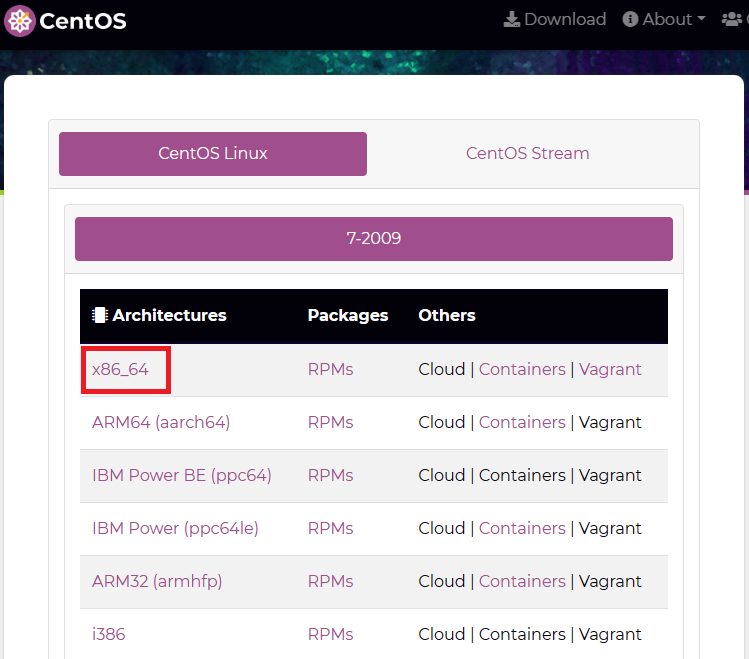
Task: Open RPMs for x86_64
Action: tap(331, 370)
